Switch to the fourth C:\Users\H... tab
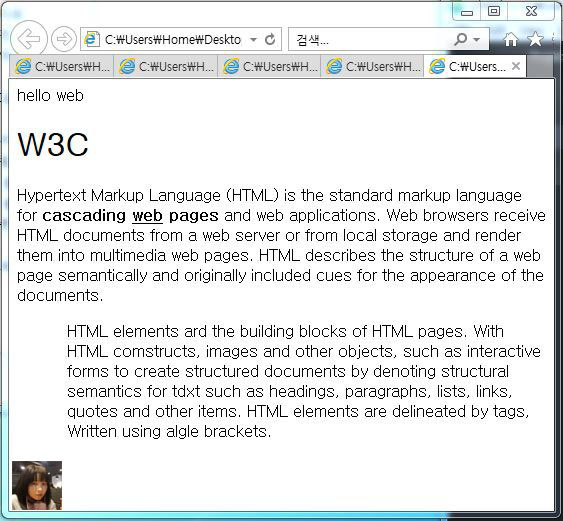 [372, 66]
